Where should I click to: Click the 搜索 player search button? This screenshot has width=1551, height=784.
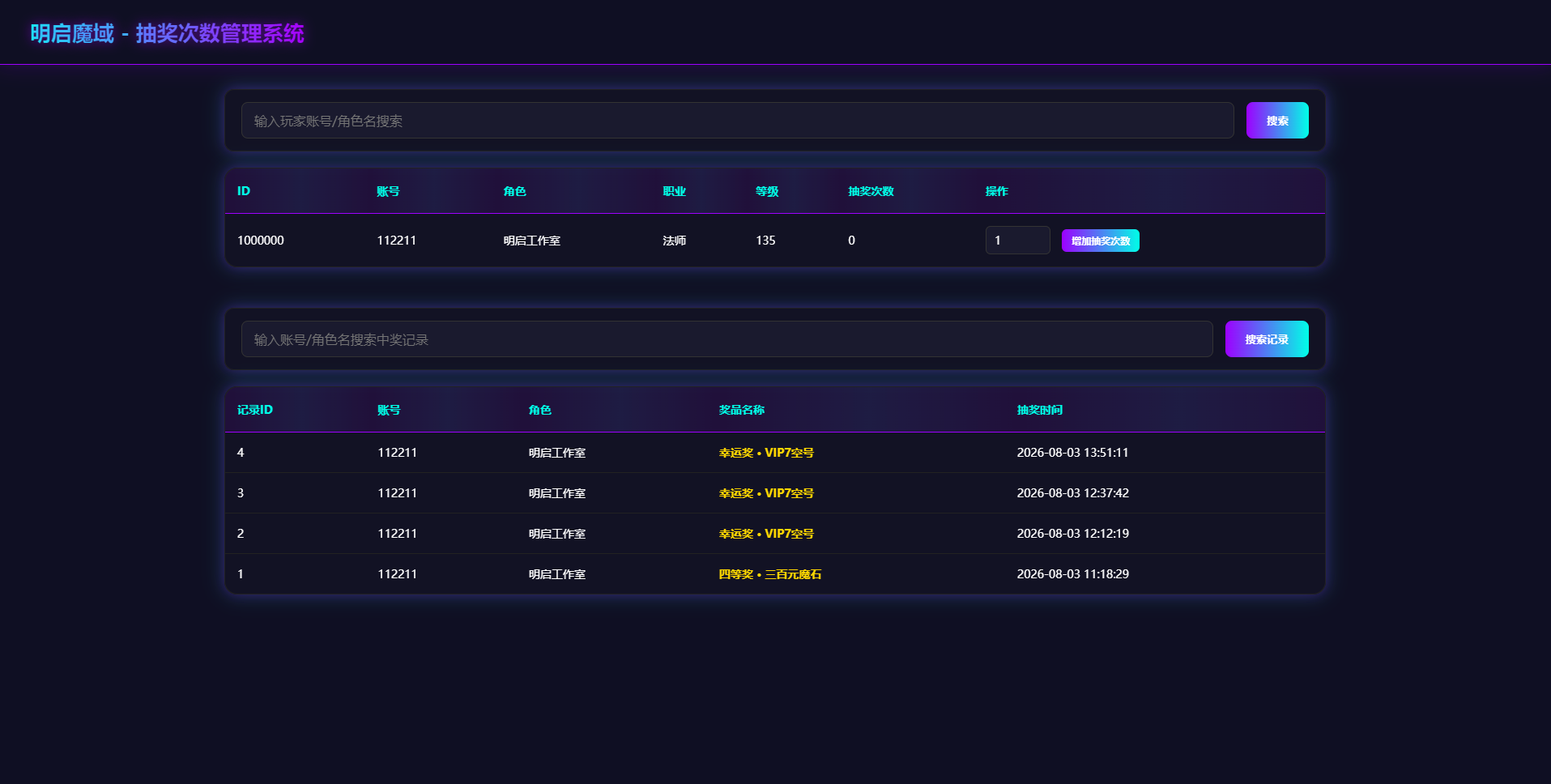(x=1277, y=121)
